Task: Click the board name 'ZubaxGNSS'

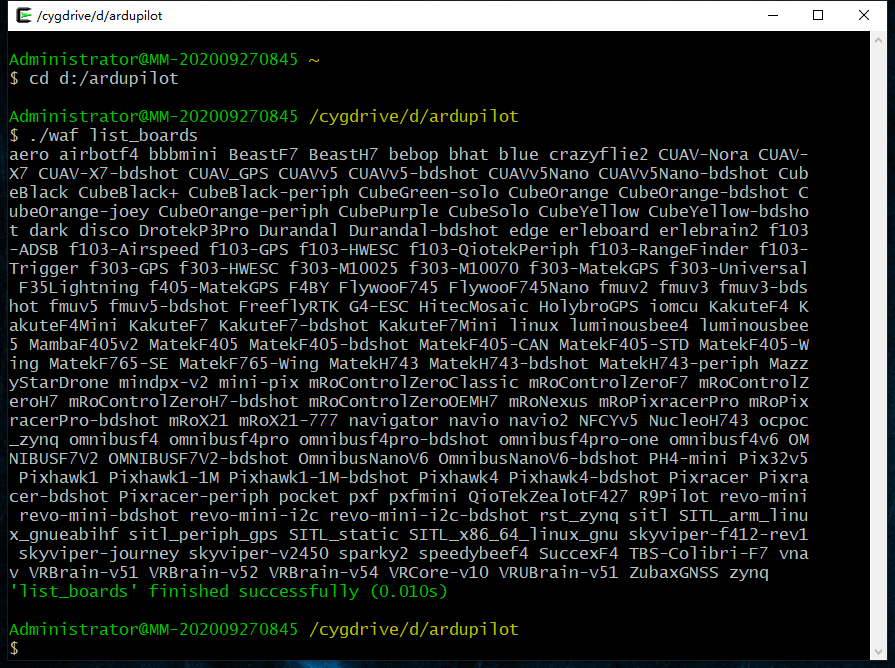Action: pos(674,572)
